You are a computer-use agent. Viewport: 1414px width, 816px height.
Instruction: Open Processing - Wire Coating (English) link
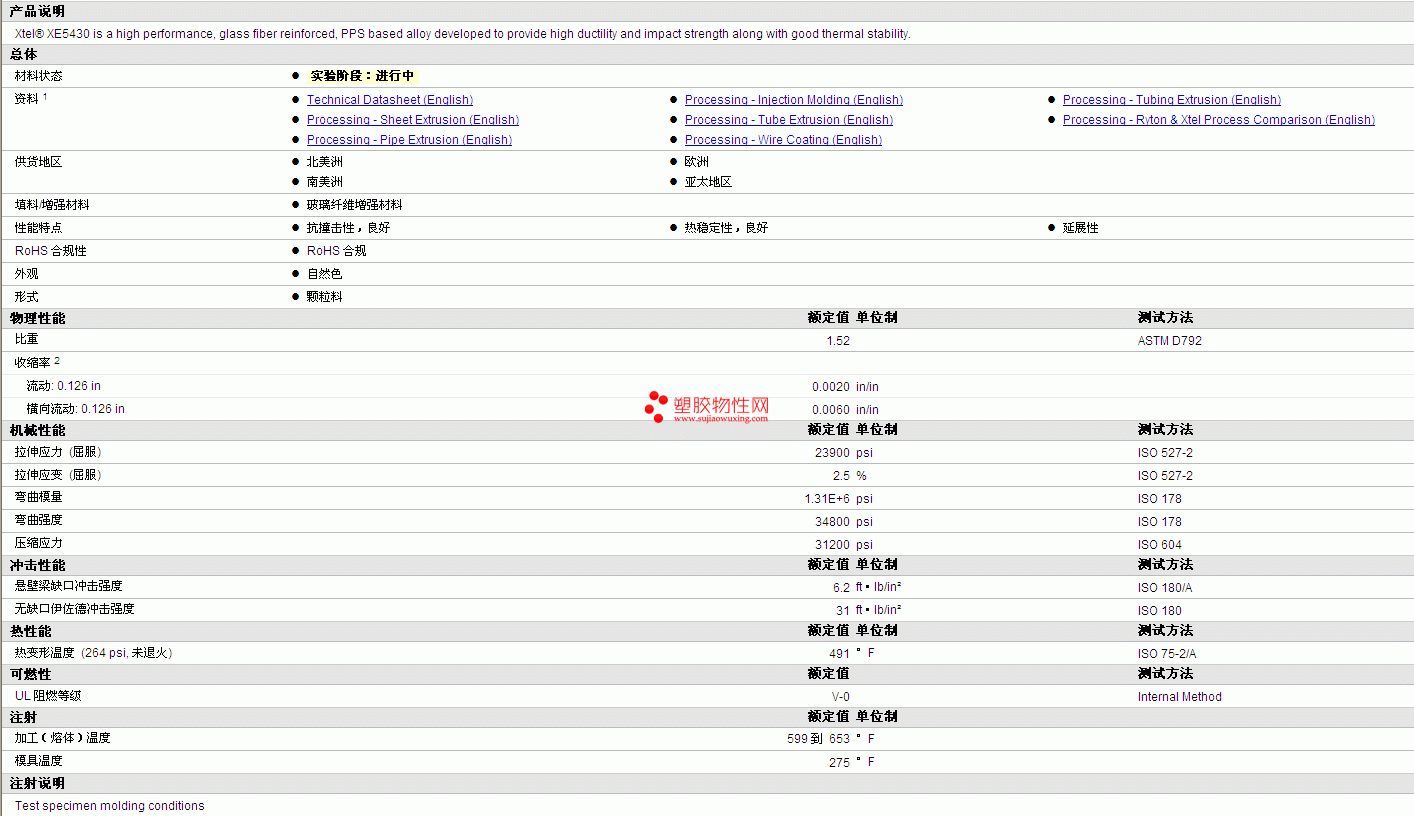coord(783,140)
